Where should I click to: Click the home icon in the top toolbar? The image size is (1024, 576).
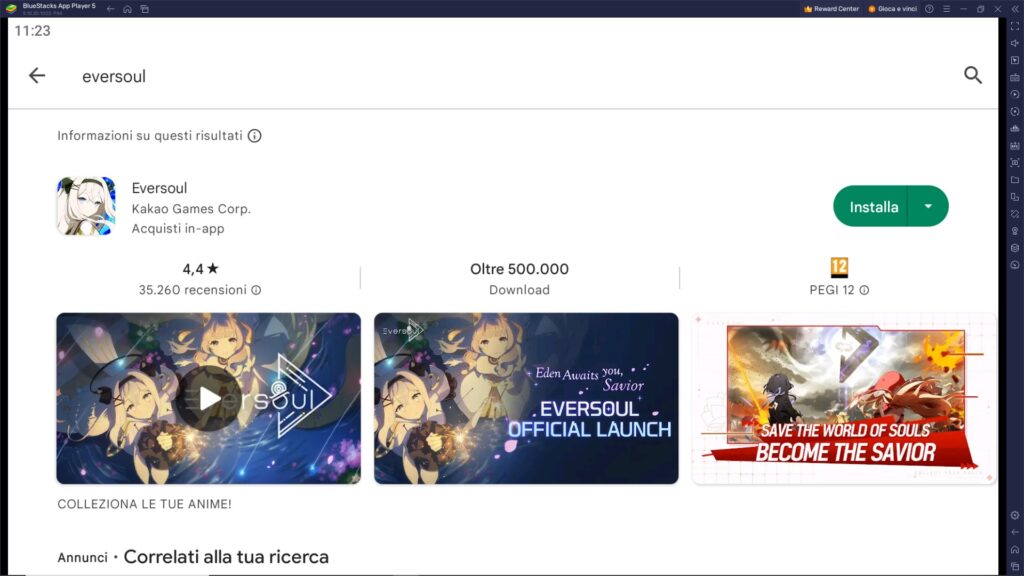128,8
